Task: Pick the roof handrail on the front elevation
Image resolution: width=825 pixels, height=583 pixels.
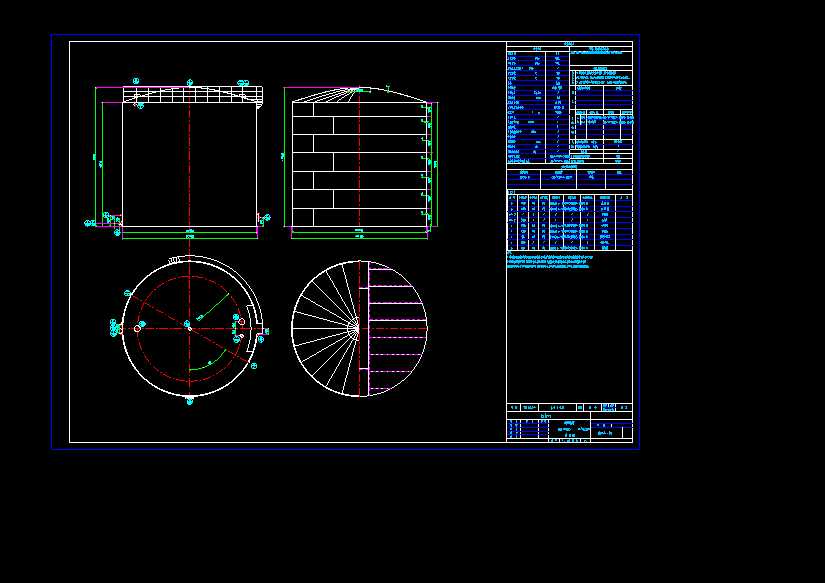Action: click(x=193, y=94)
